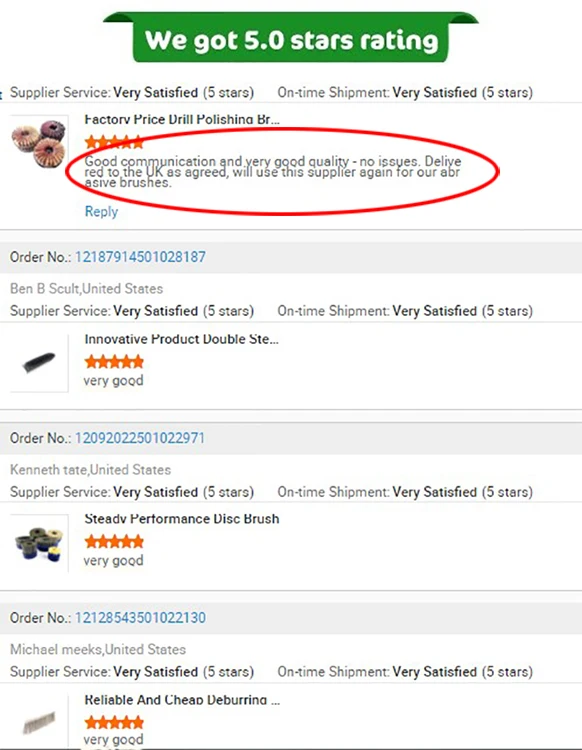The width and height of the screenshot is (582, 750).
Task: Open Innovative Product Double Ste... title
Action: pyautogui.click(x=181, y=339)
